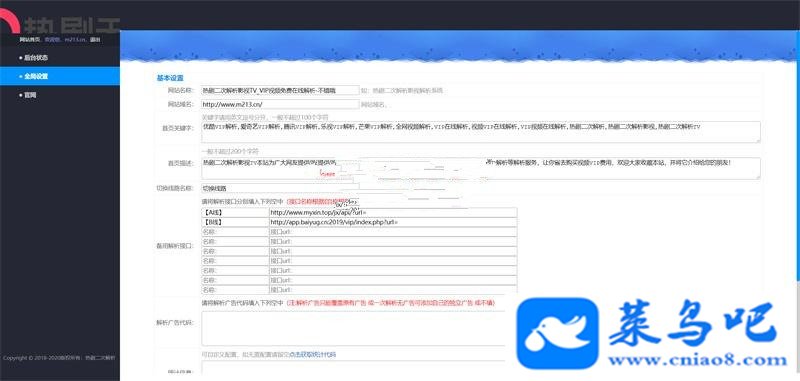Click the baiyug.cn interface URL field
This screenshot has width=800, height=381.
coord(393,222)
